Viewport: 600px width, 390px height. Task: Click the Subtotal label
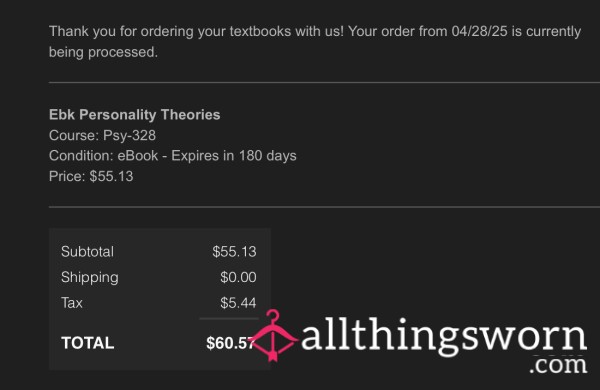87,252
